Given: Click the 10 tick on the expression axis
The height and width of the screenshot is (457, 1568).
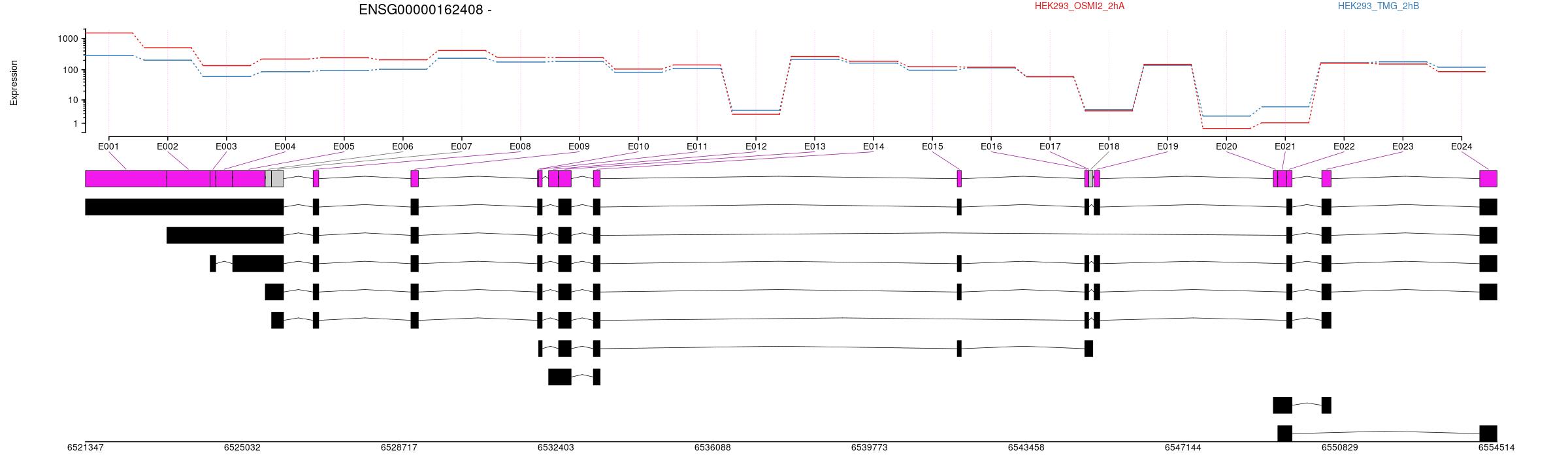Looking at the screenshot, I should coord(73,101).
